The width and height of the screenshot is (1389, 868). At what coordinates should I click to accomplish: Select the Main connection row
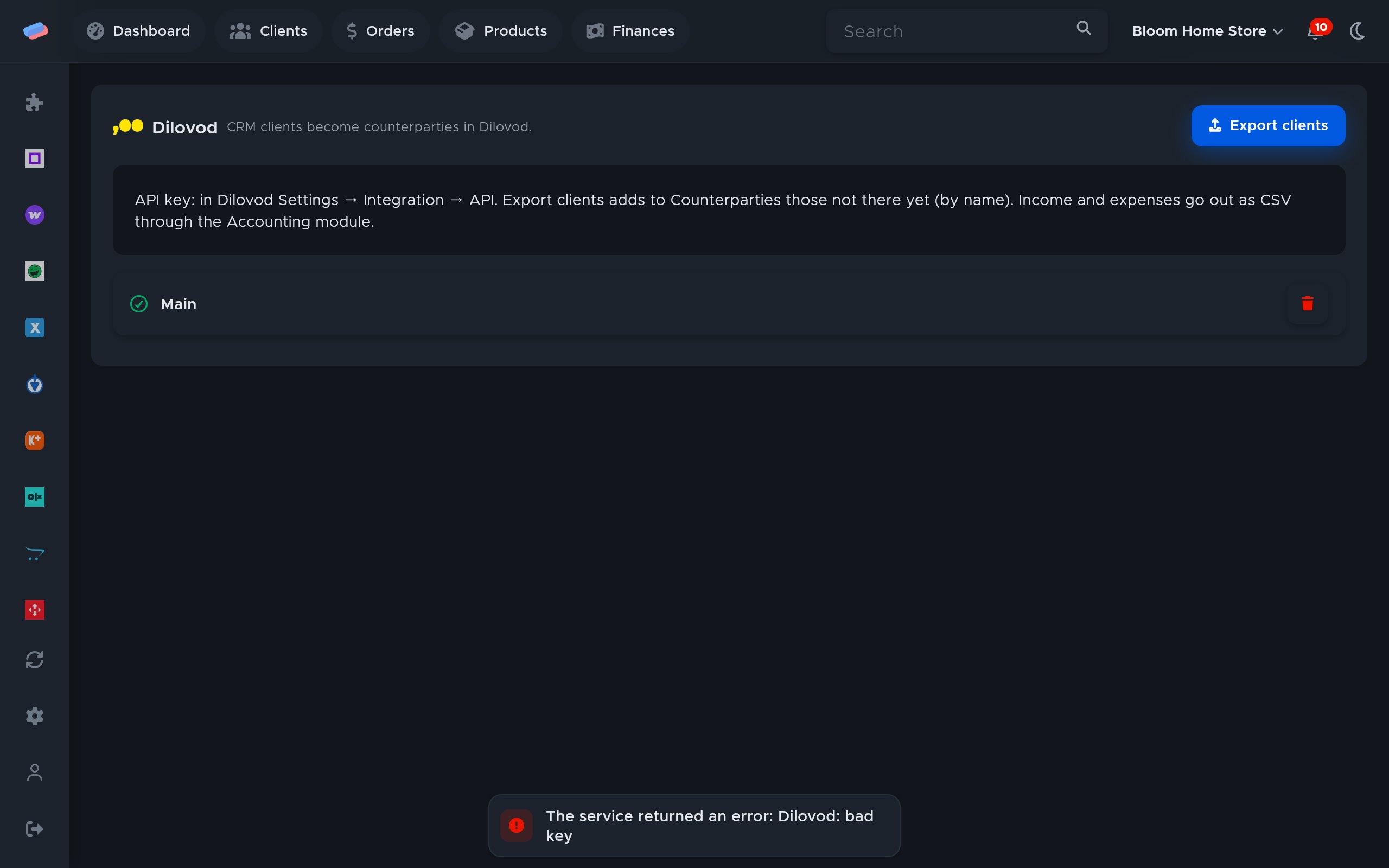pyautogui.click(x=729, y=304)
